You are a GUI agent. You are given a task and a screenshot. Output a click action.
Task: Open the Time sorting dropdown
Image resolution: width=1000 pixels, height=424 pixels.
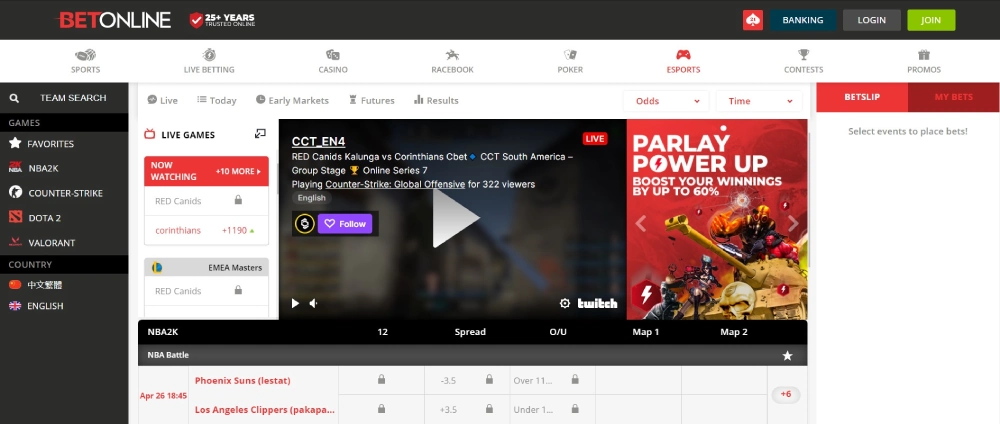tap(759, 101)
